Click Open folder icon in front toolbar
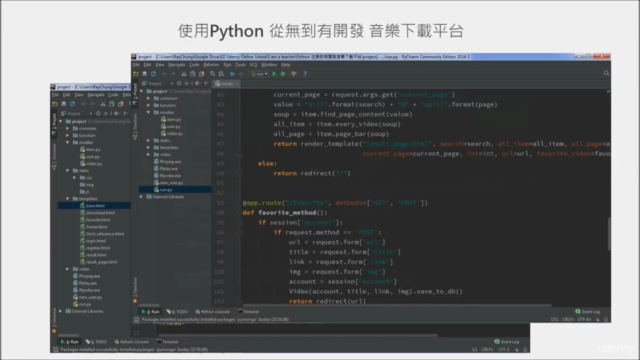 [136, 74]
